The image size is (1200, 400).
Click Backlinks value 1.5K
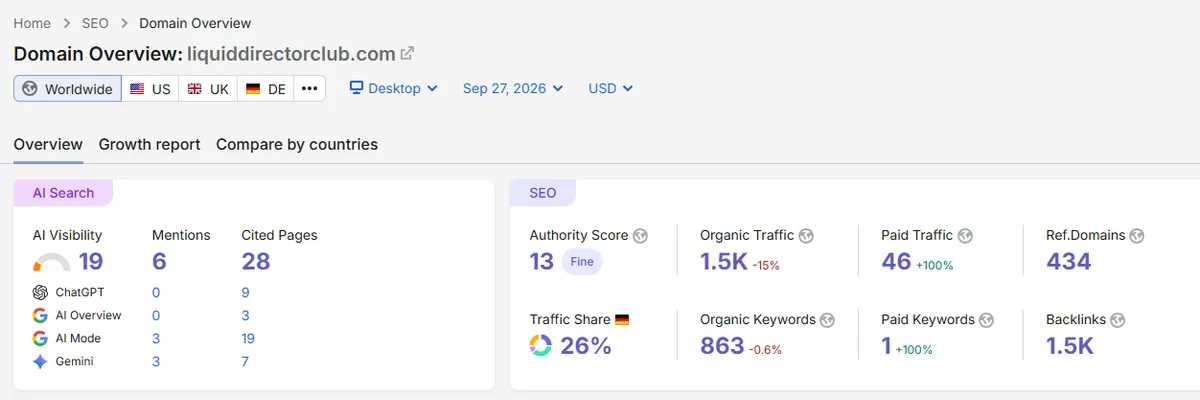click(1070, 346)
